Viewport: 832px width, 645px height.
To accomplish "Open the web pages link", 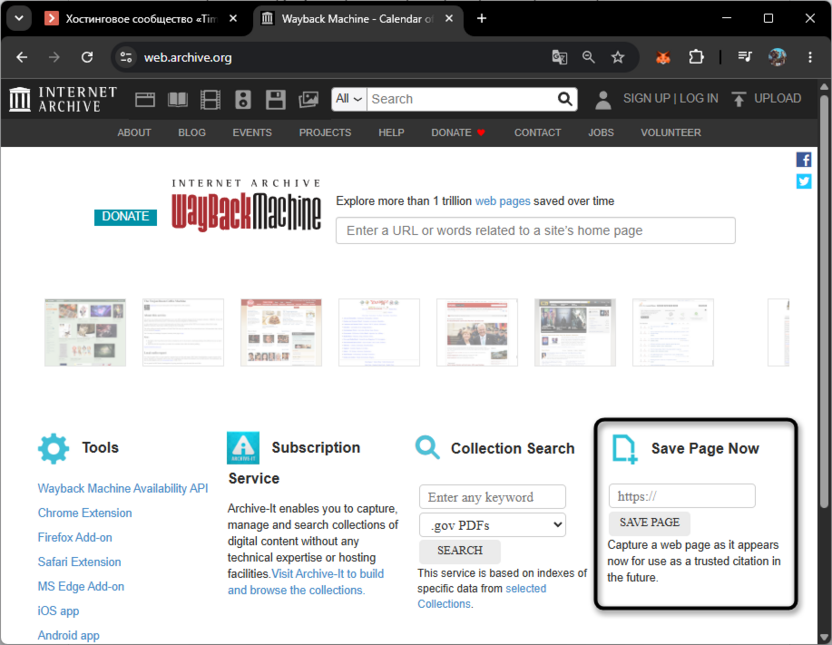I will click(x=502, y=201).
